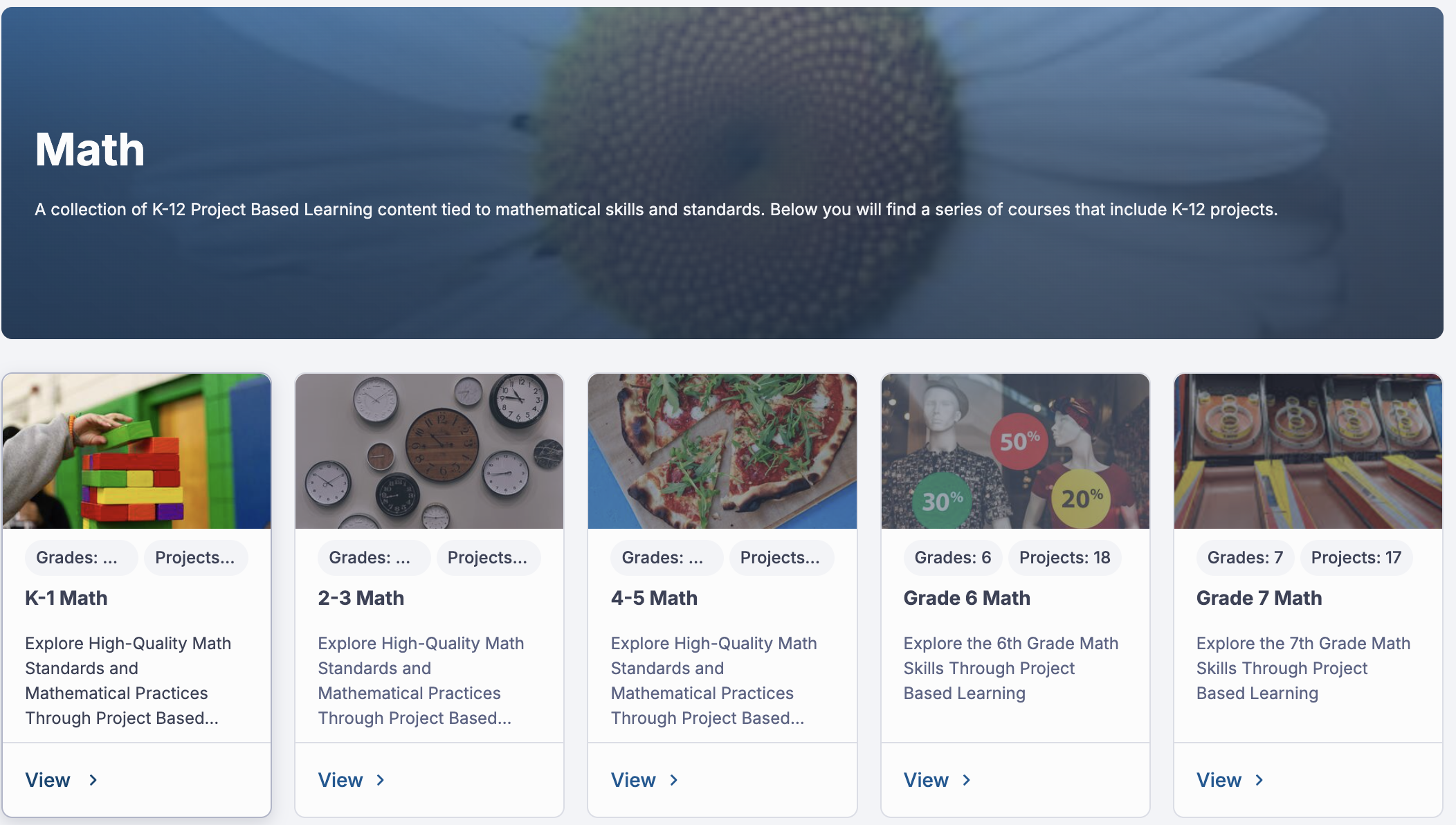Click the chevron arrow on Grade 7 Math card
Image resolution: width=1456 pixels, height=825 pixels.
tap(1259, 780)
